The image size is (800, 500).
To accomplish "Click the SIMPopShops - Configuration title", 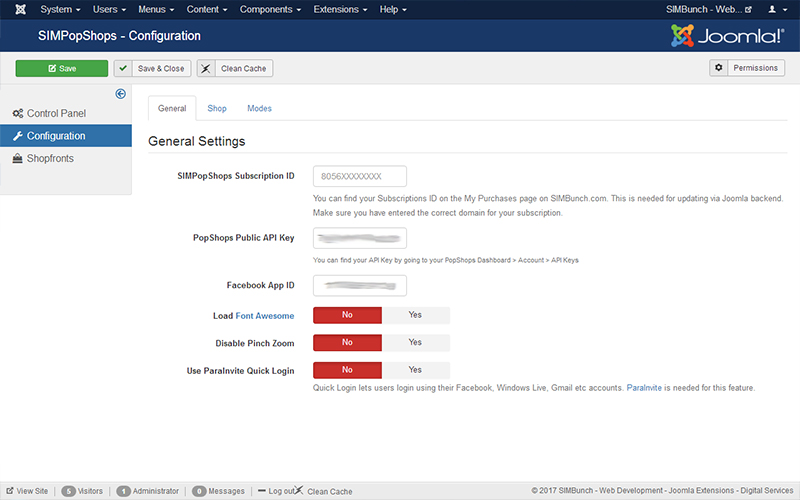I will tap(119, 36).
